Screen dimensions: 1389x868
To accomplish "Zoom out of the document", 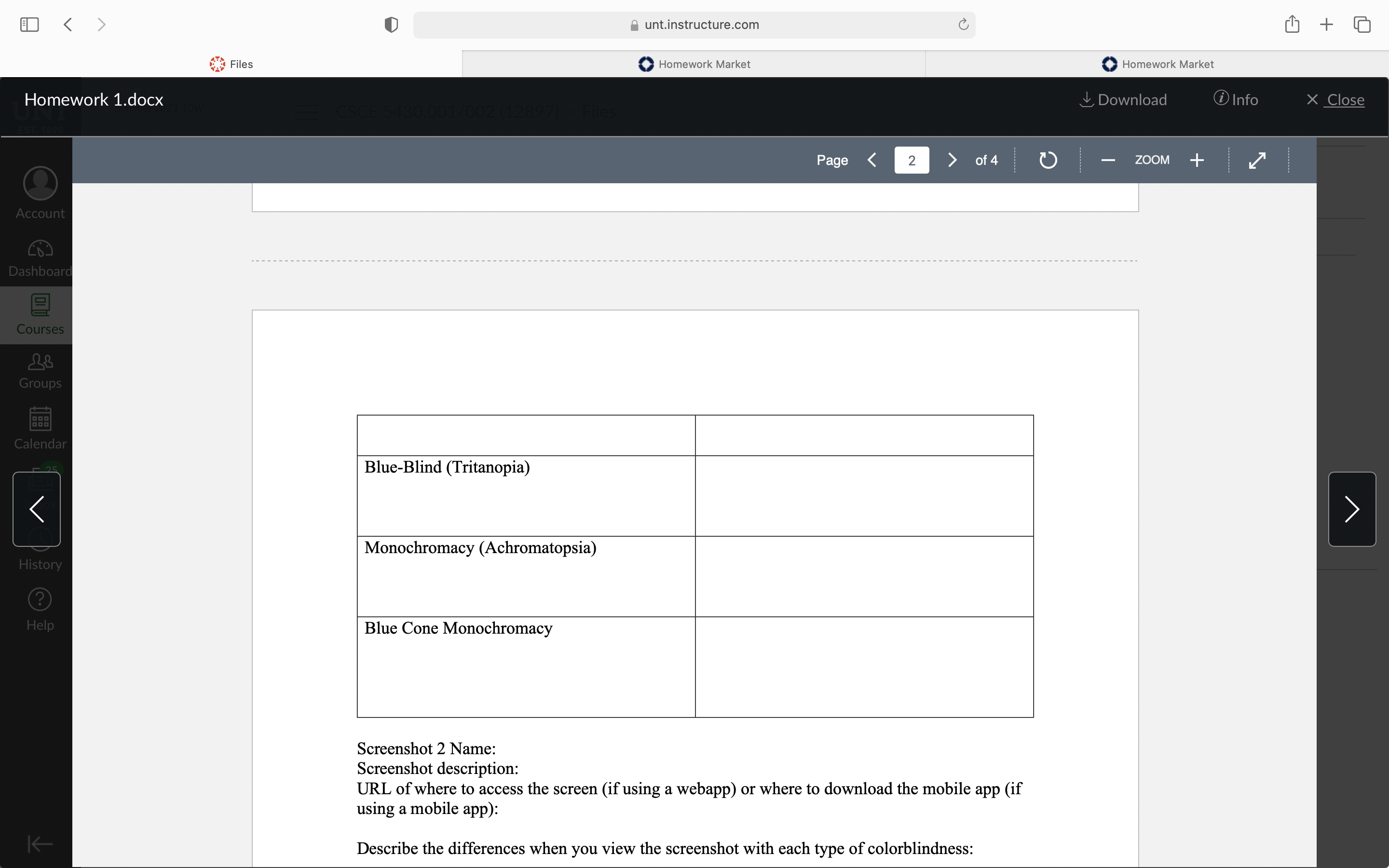I will coord(1108,160).
